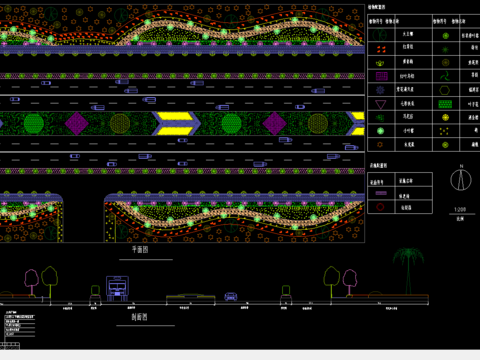Click the small car in section drawing

(231, 296)
